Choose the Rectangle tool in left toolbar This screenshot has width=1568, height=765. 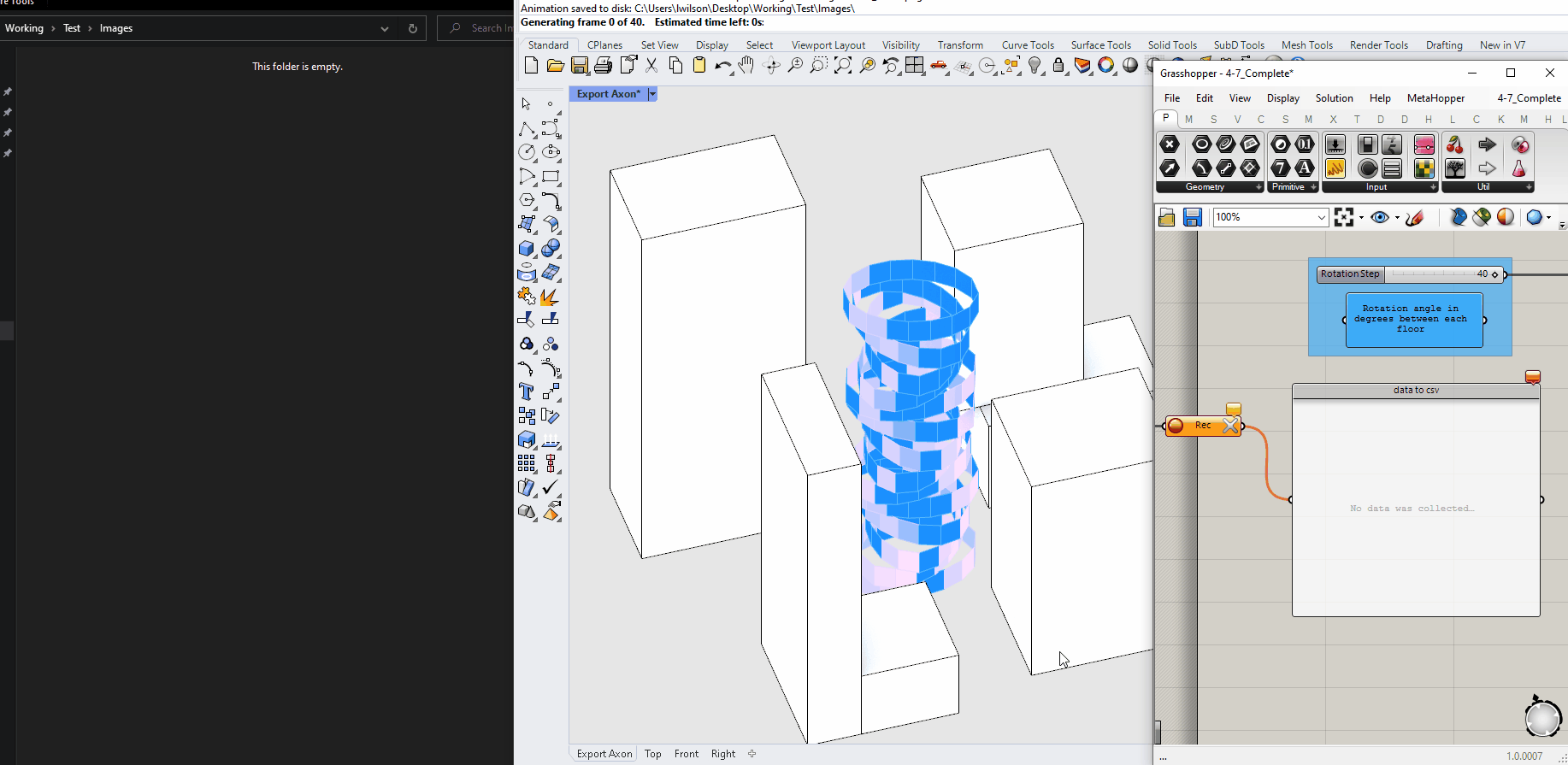[x=551, y=177]
